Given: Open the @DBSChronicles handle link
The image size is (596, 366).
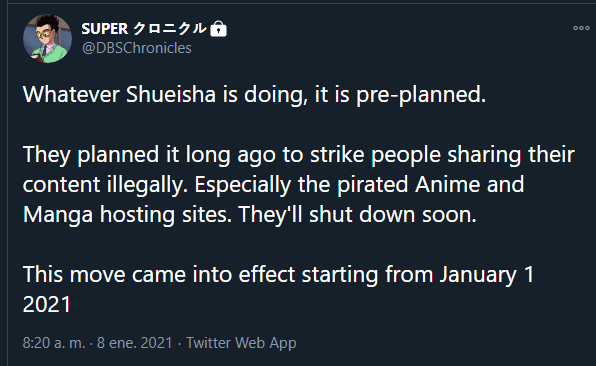Looking at the screenshot, I should (137, 48).
